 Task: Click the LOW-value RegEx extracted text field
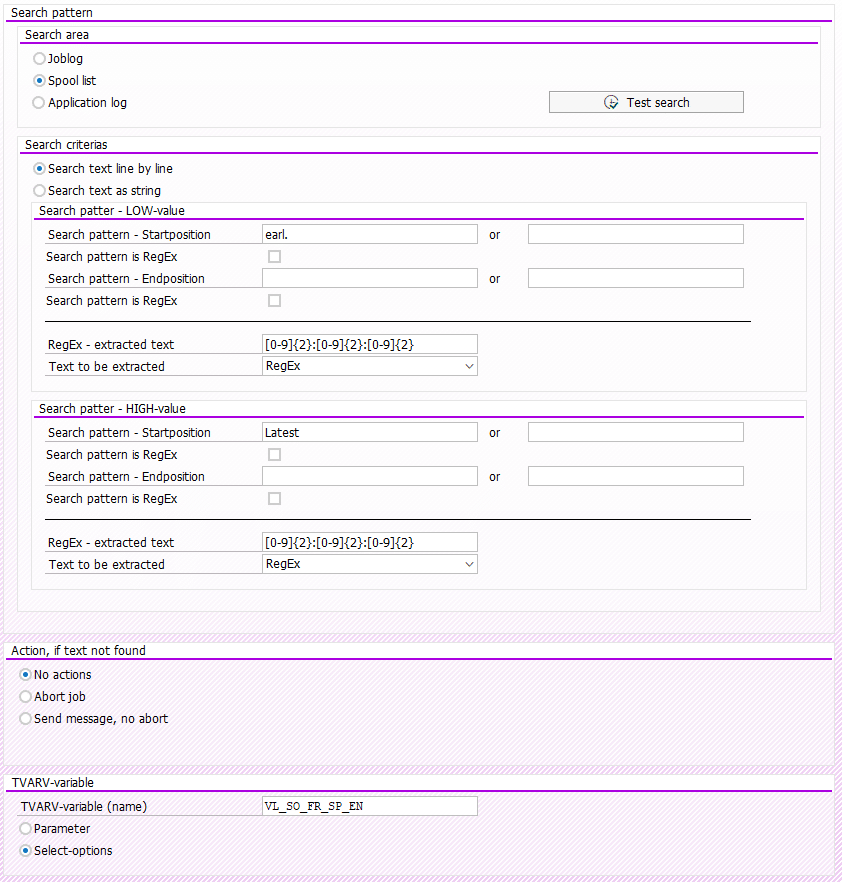pyautogui.click(x=370, y=344)
